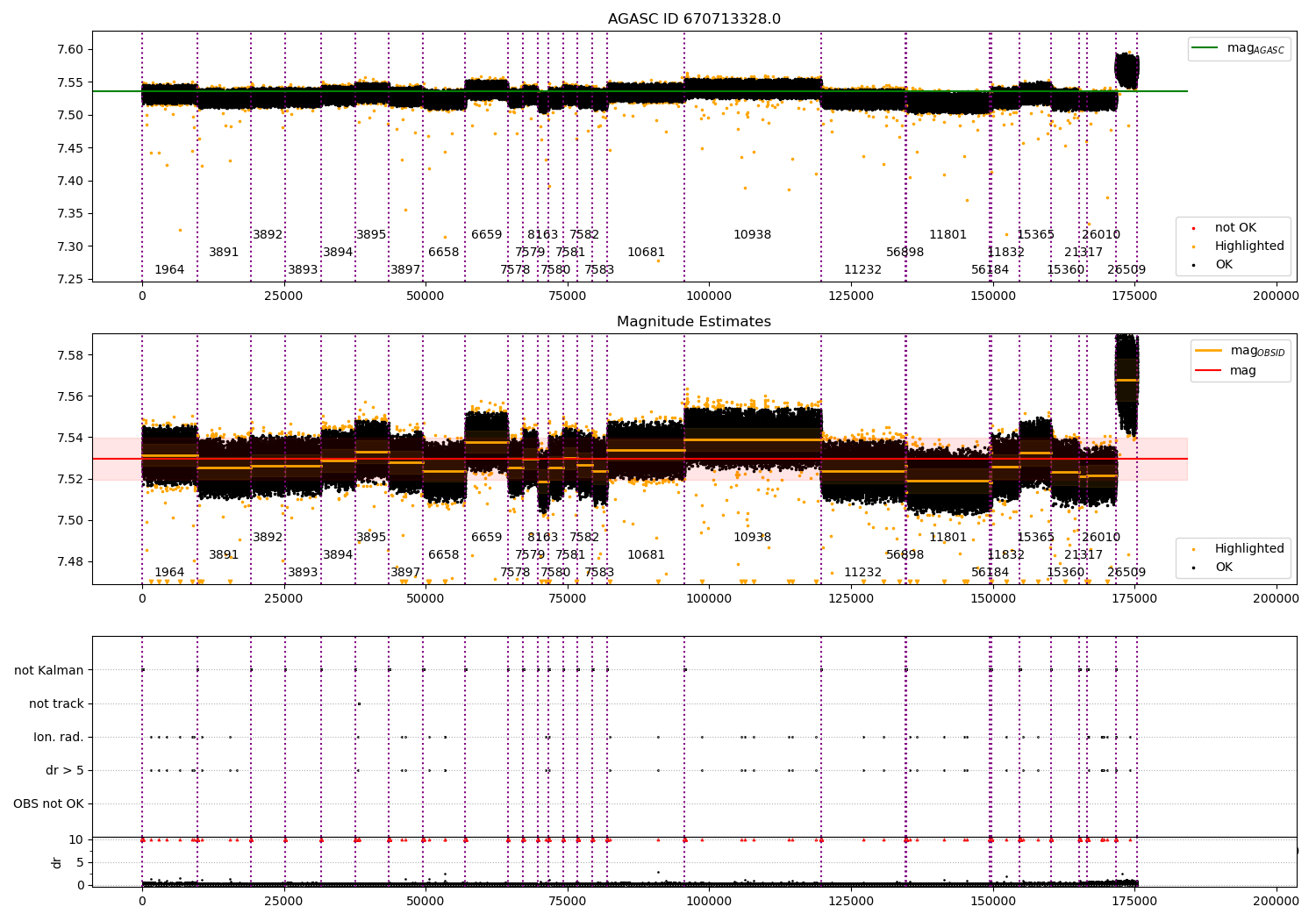Click the 7.54 y-axis tick label
This screenshot has height=921, width=1316.
[x=70, y=438]
